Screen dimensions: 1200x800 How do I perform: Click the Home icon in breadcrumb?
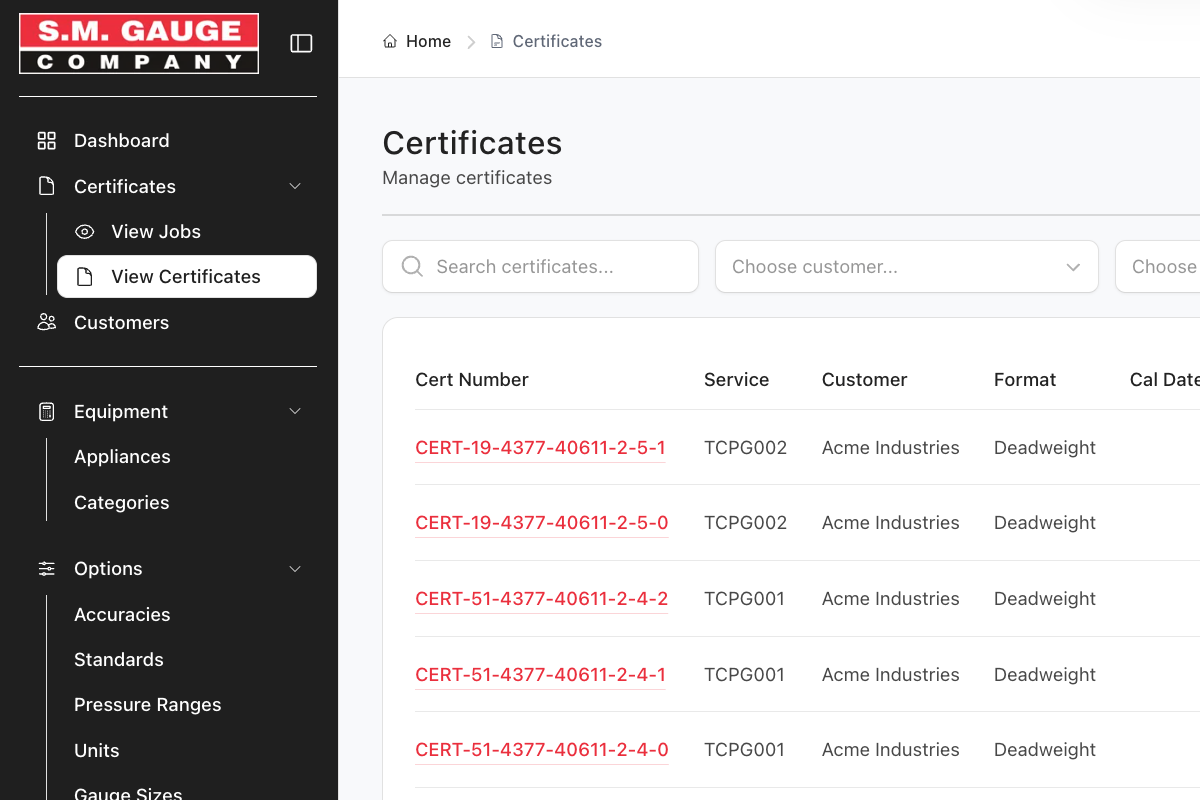click(390, 41)
